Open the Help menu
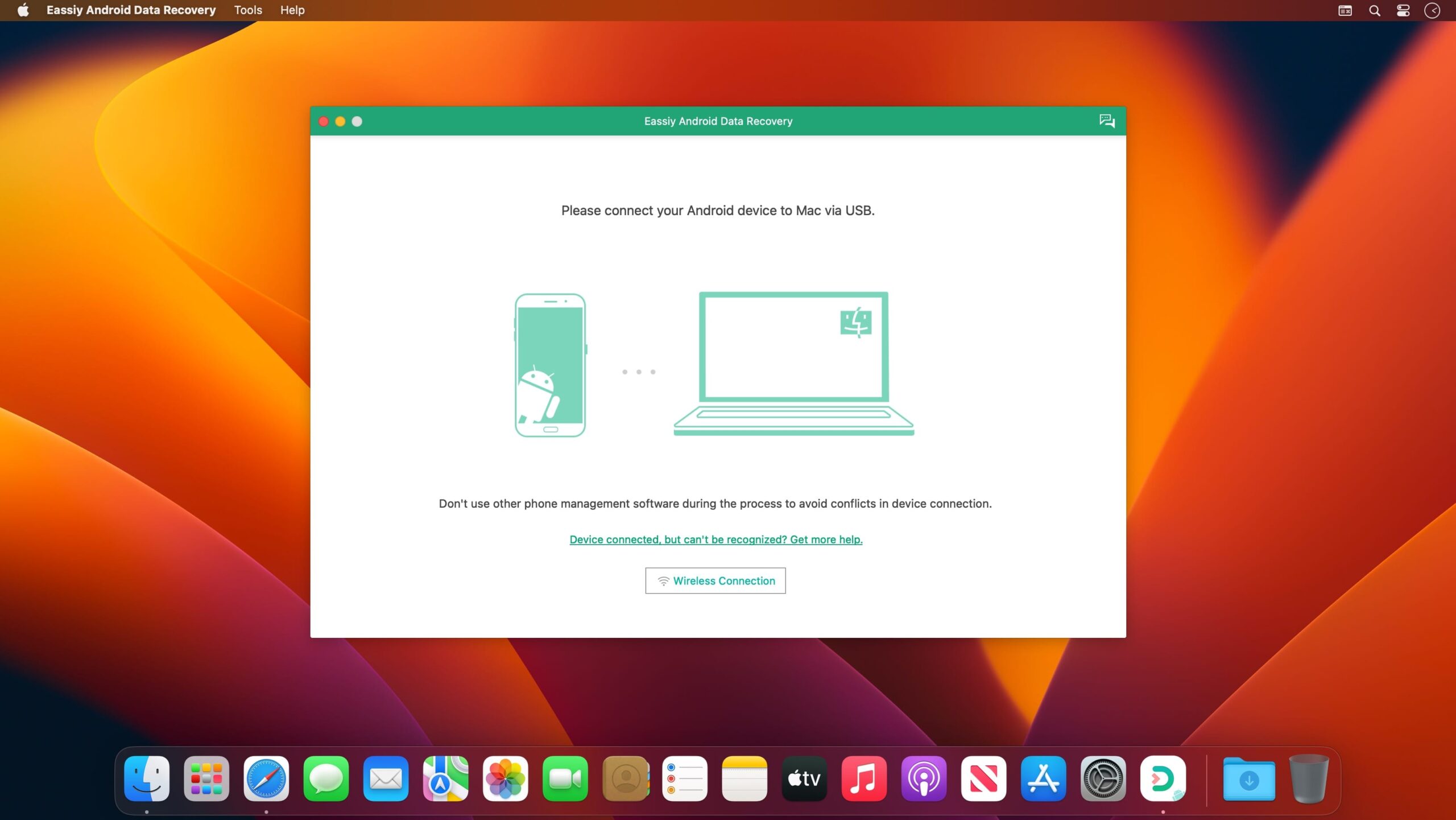The image size is (1456, 820). tap(291, 10)
